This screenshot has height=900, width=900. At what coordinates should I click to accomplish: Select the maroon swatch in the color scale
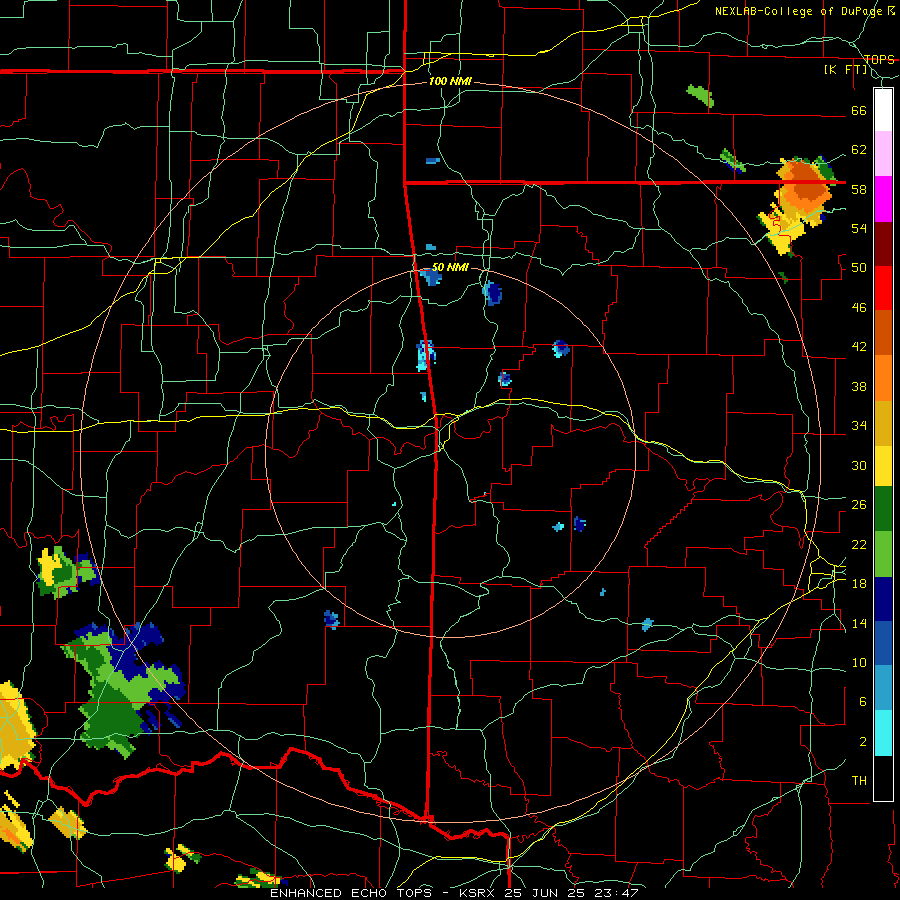883,243
